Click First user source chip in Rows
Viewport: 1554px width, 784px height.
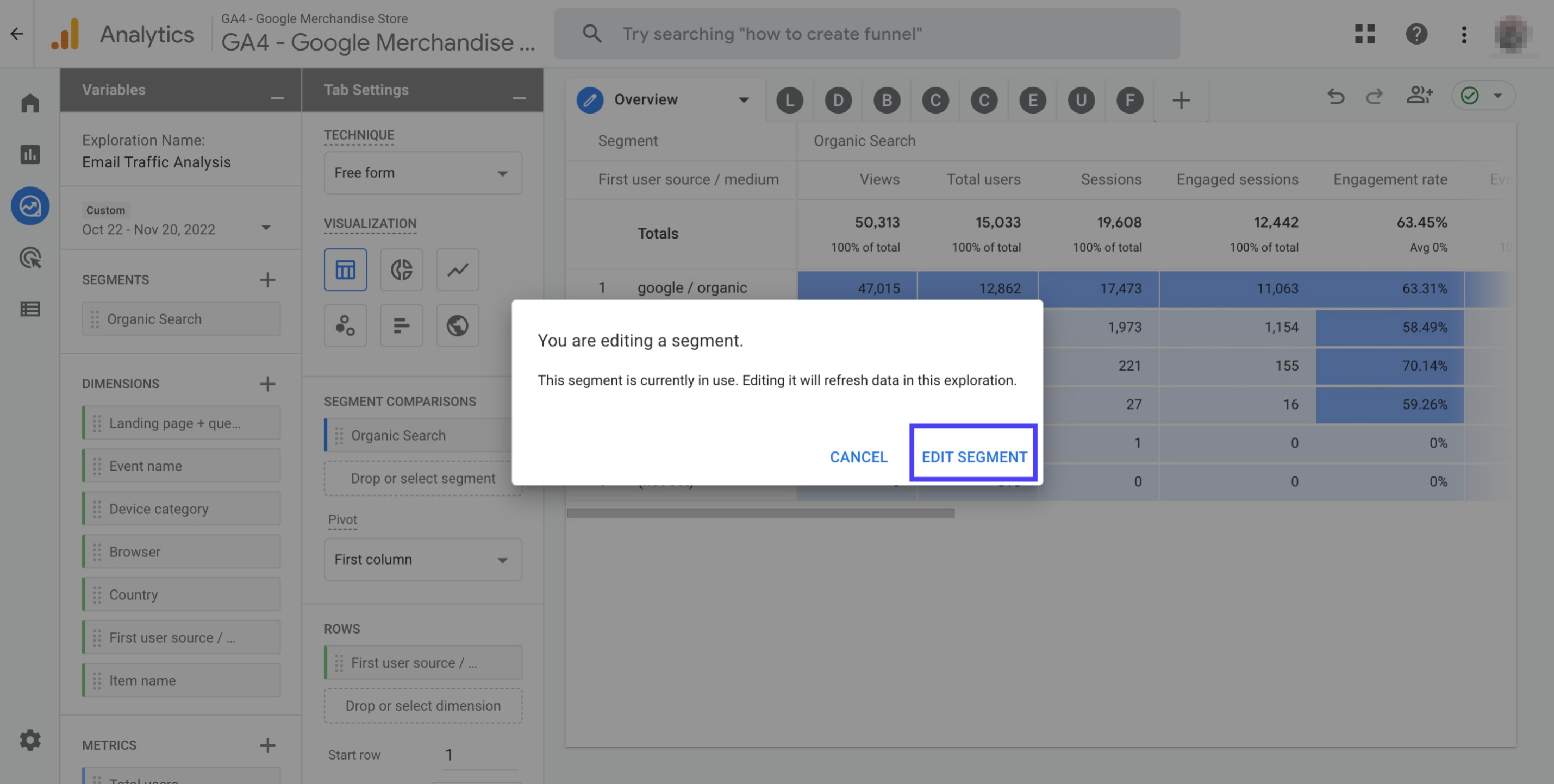[423, 663]
